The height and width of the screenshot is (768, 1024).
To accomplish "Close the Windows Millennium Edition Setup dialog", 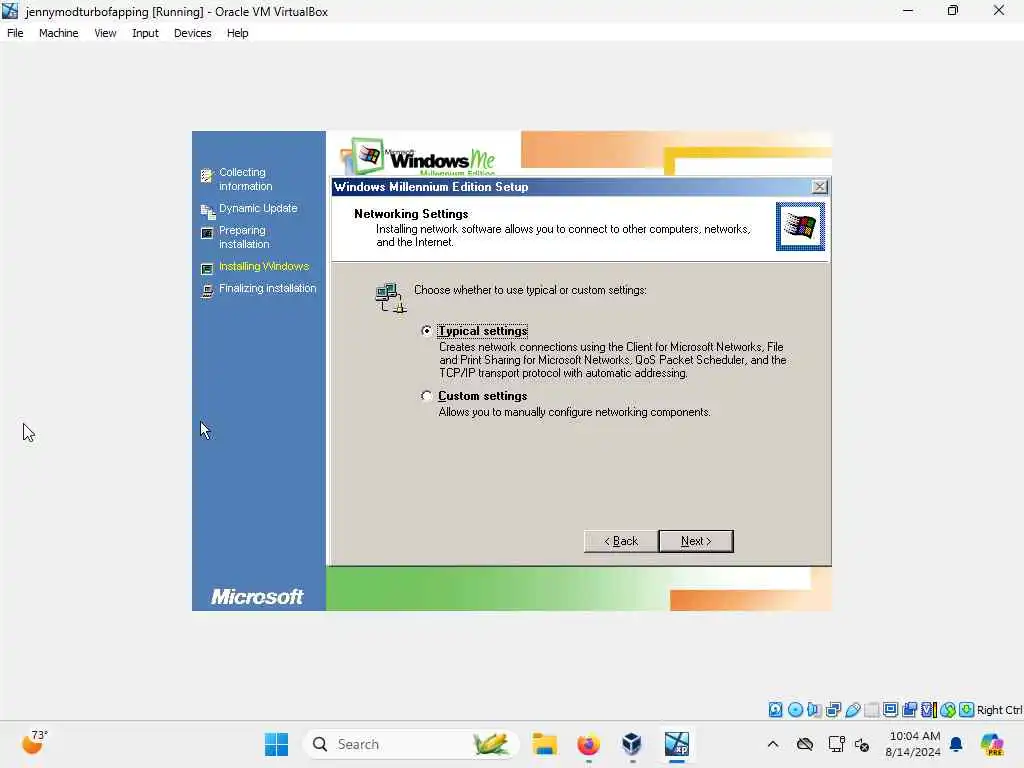I will [819, 187].
